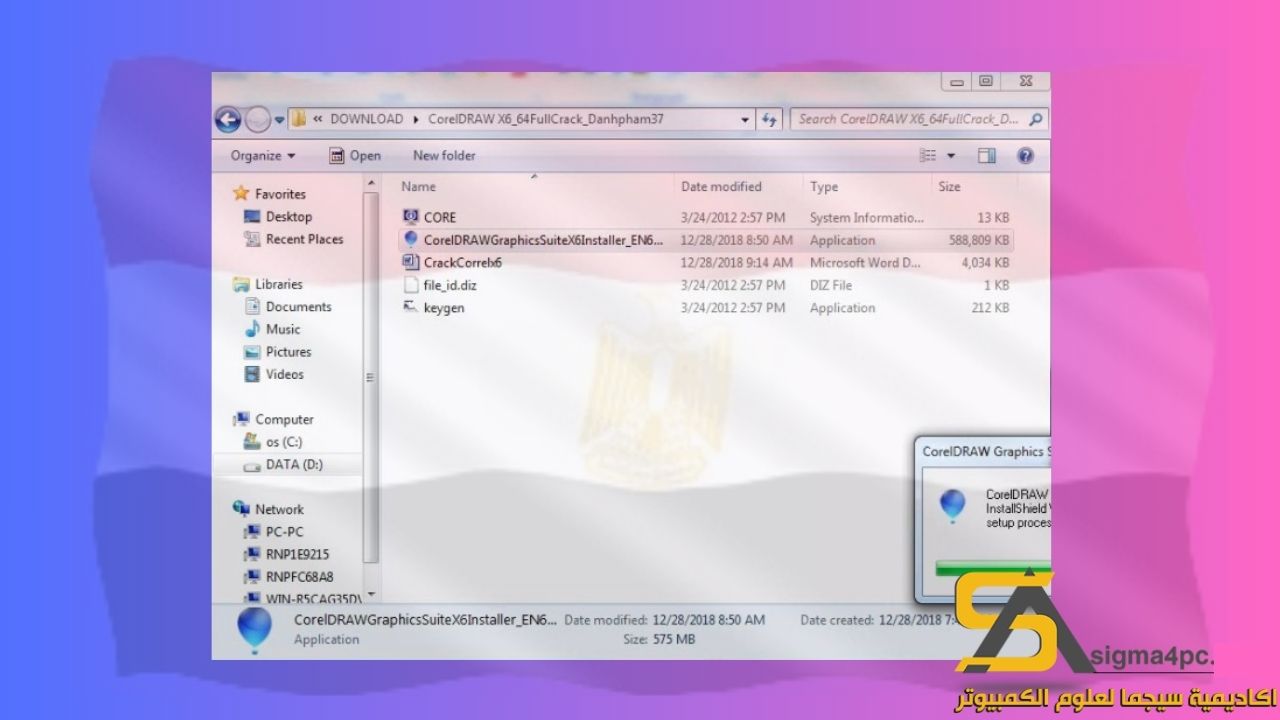1280x720 pixels.
Task: Open the address bar history dropdown
Action: tap(745, 119)
